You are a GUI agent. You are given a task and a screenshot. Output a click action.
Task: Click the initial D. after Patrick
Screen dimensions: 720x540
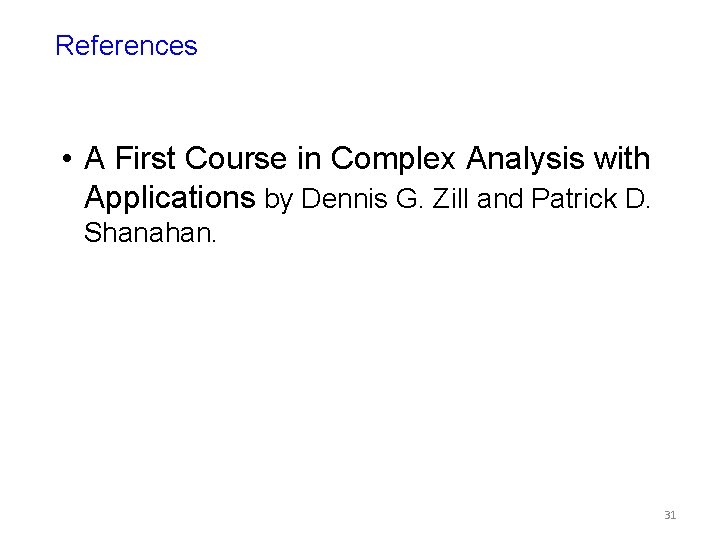(638, 199)
